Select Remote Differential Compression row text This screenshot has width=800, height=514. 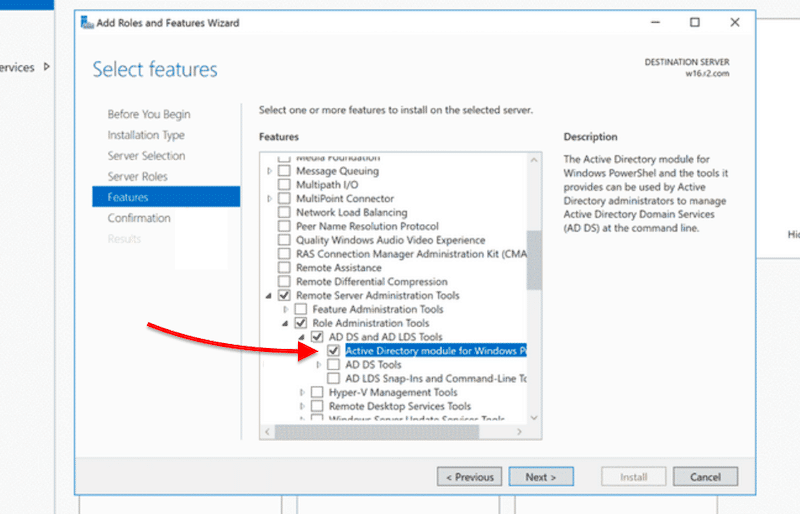click(x=371, y=281)
